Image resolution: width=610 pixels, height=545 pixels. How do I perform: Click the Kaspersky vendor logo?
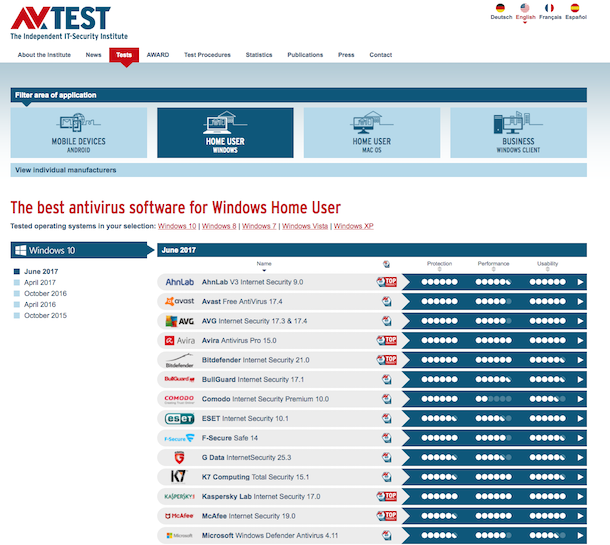click(179, 496)
